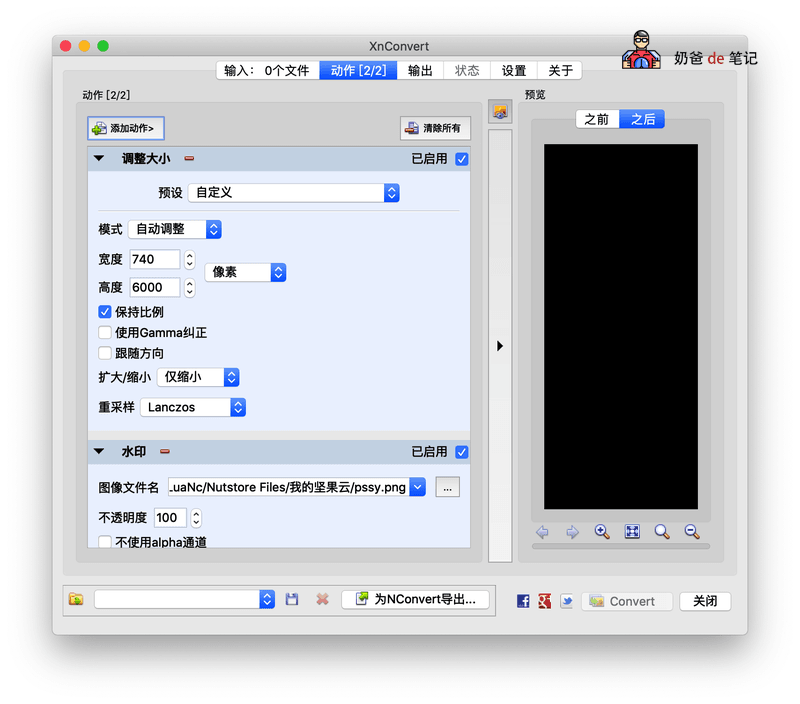
Task: Open the 重采样 Lanczos dropdown
Action: (193, 407)
